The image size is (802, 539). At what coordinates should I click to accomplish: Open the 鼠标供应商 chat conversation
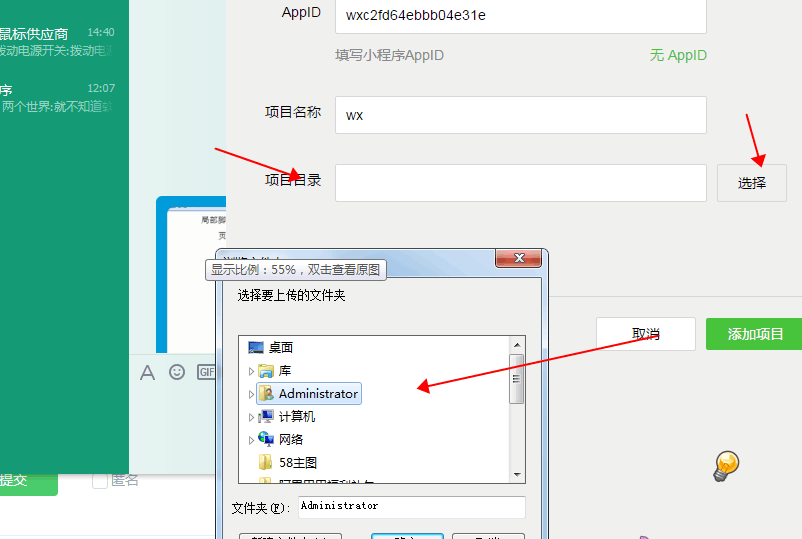pyautogui.click(x=57, y=42)
